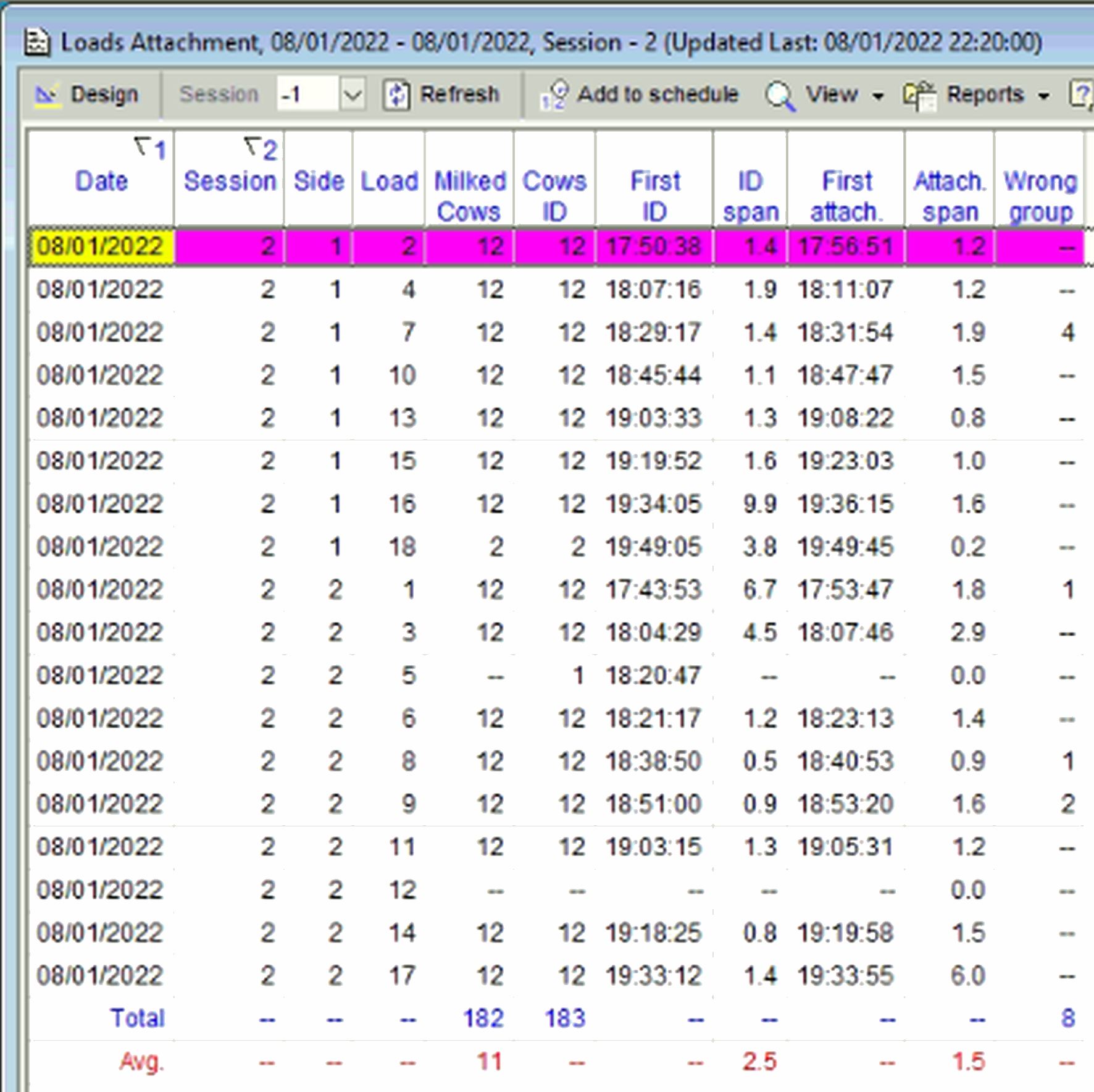Click the ID span 9.9 cell

759,504
